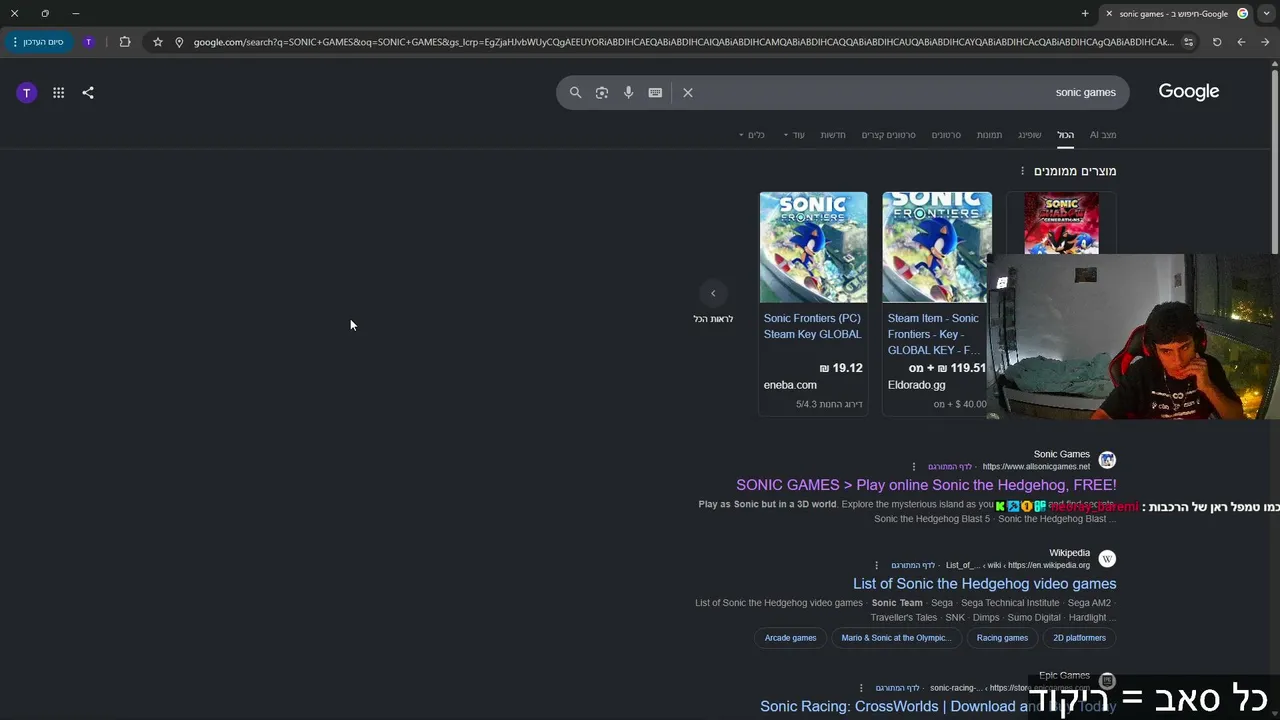Select the 2D platformers chip

pyautogui.click(x=1079, y=638)
